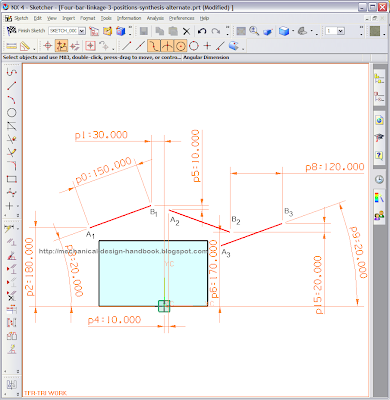Toggle the highlighted snap midpoint option
Image resolution: width=390 pixels, height=400 pixels.
(x=167, y=46)
